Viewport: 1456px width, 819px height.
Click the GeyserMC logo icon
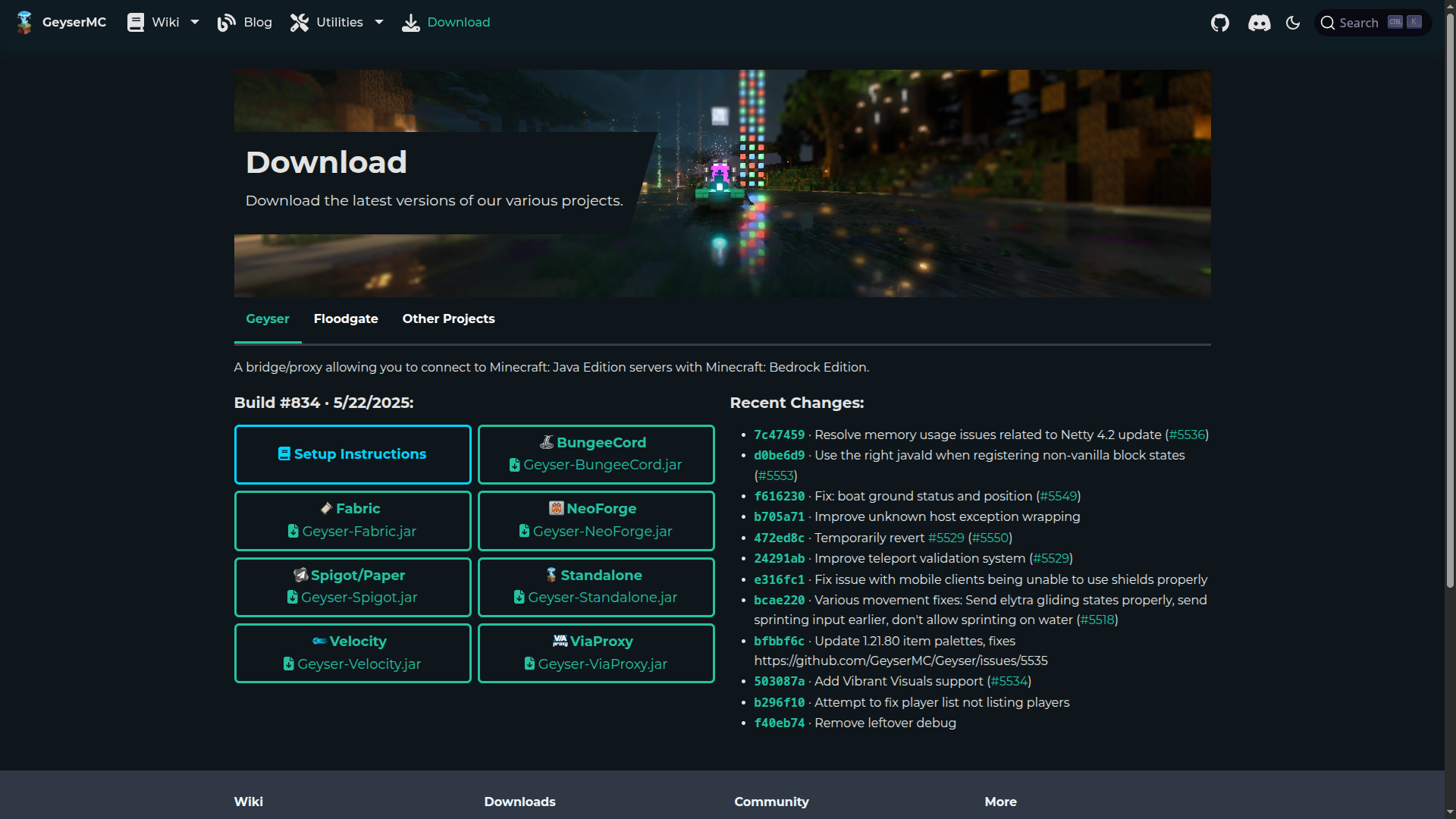24,23
